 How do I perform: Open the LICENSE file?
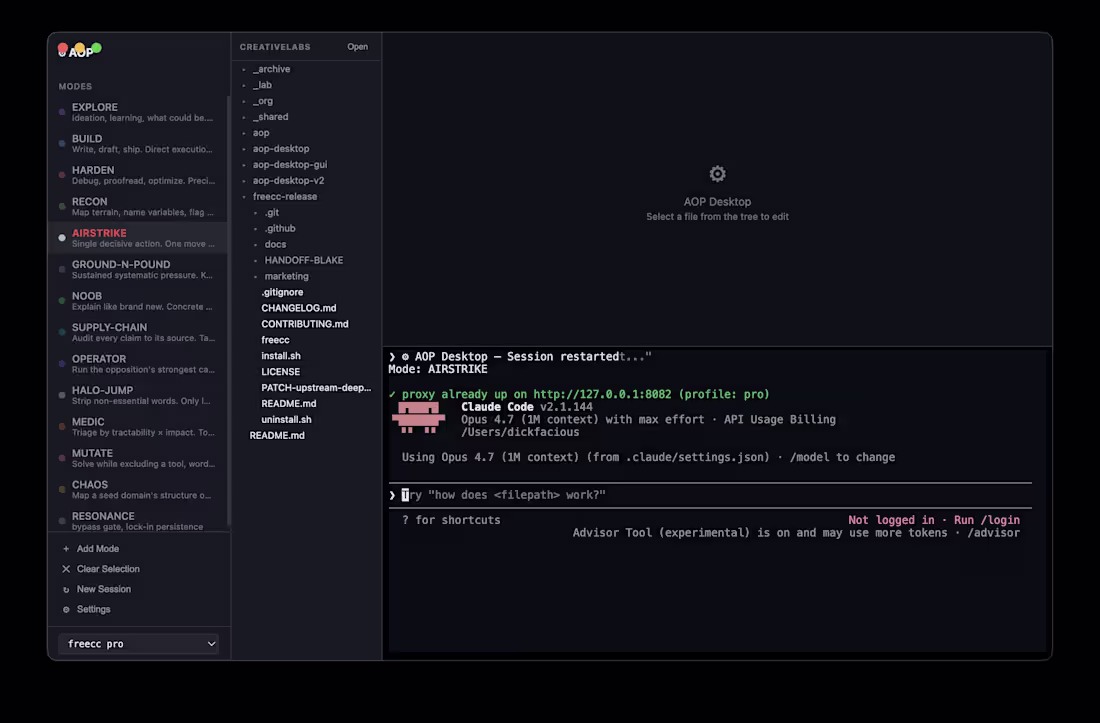pyautogui.click(x=307, y=372)
